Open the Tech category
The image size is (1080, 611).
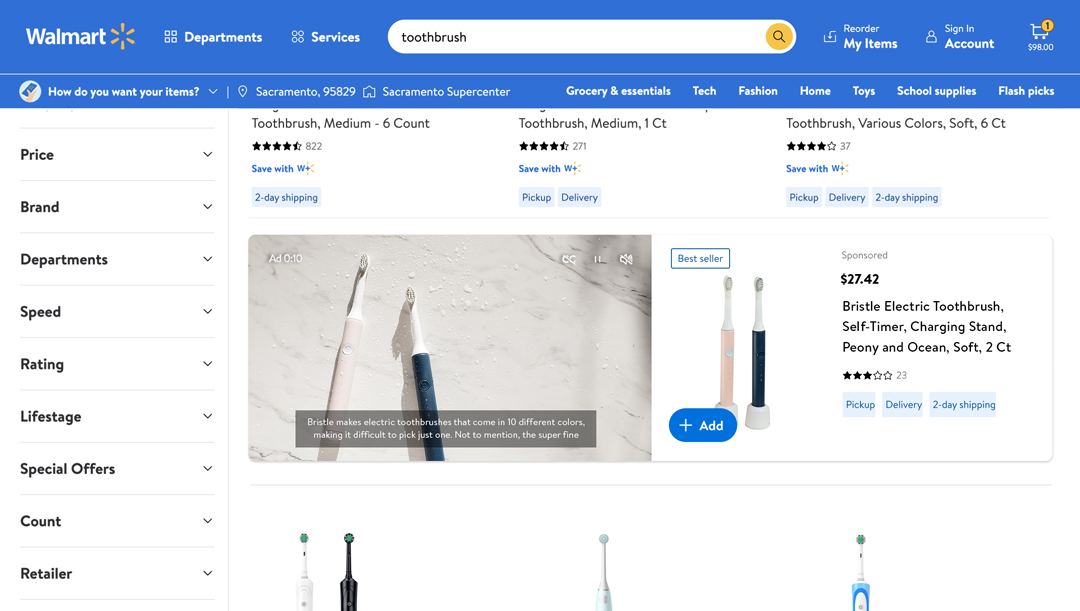[x=704, y=91]
